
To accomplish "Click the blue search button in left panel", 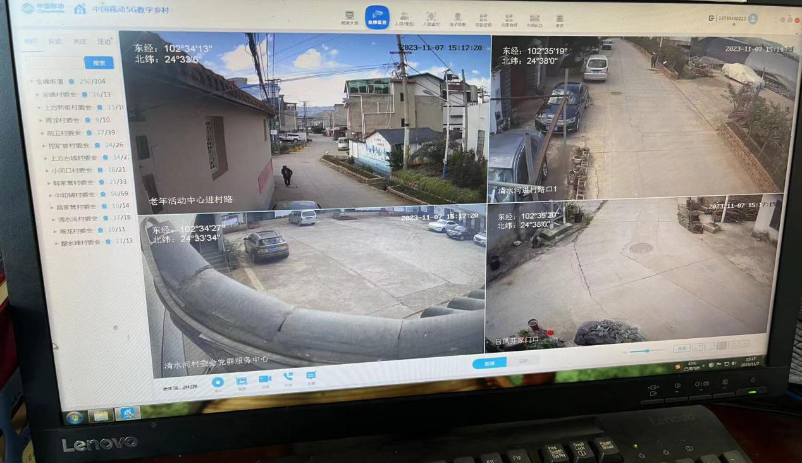I will [99, 62].
